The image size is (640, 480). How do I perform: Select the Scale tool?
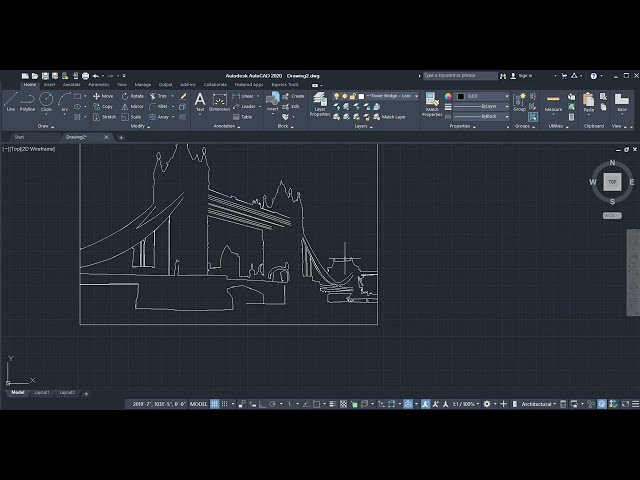131,117
